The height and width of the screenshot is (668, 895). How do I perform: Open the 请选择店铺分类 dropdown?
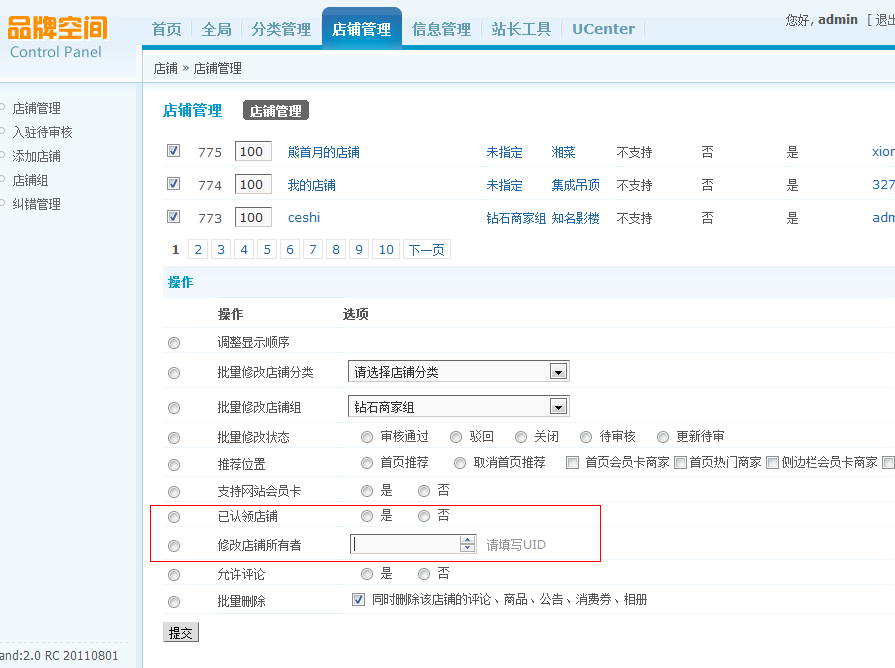[x=459, y=372]
